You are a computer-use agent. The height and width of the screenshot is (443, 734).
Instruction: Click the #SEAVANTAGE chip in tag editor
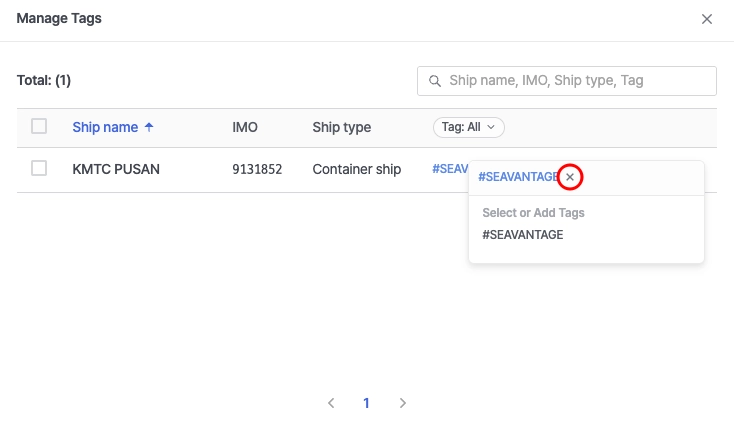pyautogui.click(x=517, y=177)
